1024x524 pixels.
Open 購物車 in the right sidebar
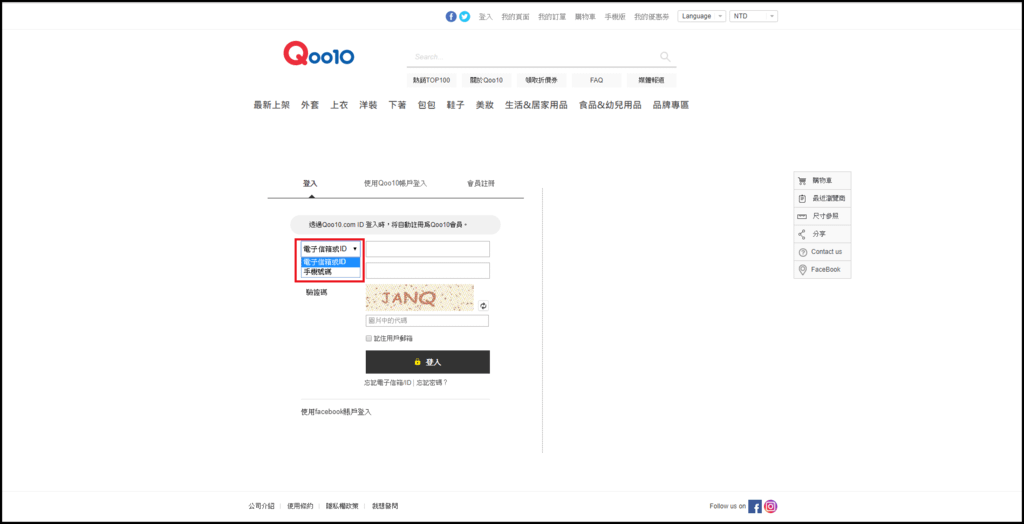click(822, 180)
